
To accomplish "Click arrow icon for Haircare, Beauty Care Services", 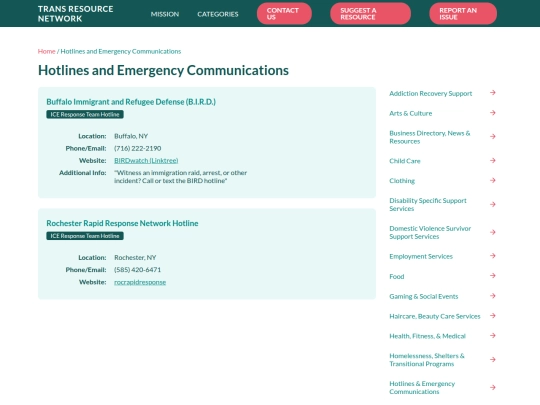I will coord(493,316).
